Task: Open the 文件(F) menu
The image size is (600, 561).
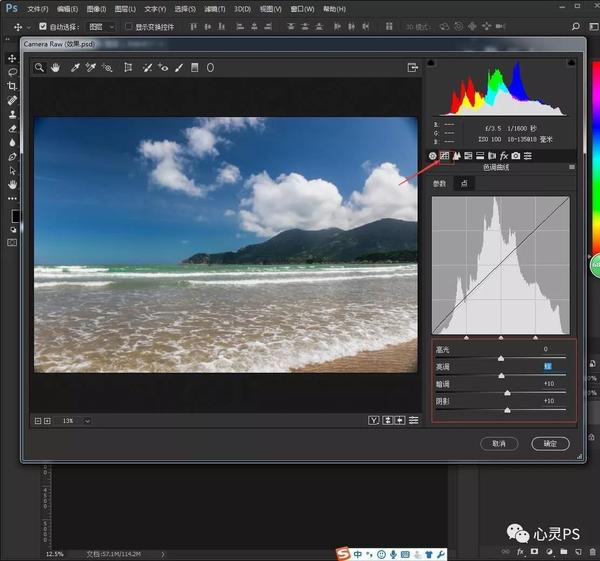Action: [38, 9]
